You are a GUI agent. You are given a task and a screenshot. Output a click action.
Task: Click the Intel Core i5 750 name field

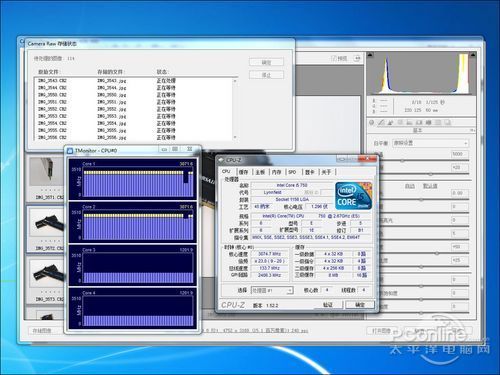pyautogui.click(x=292, y=185)
